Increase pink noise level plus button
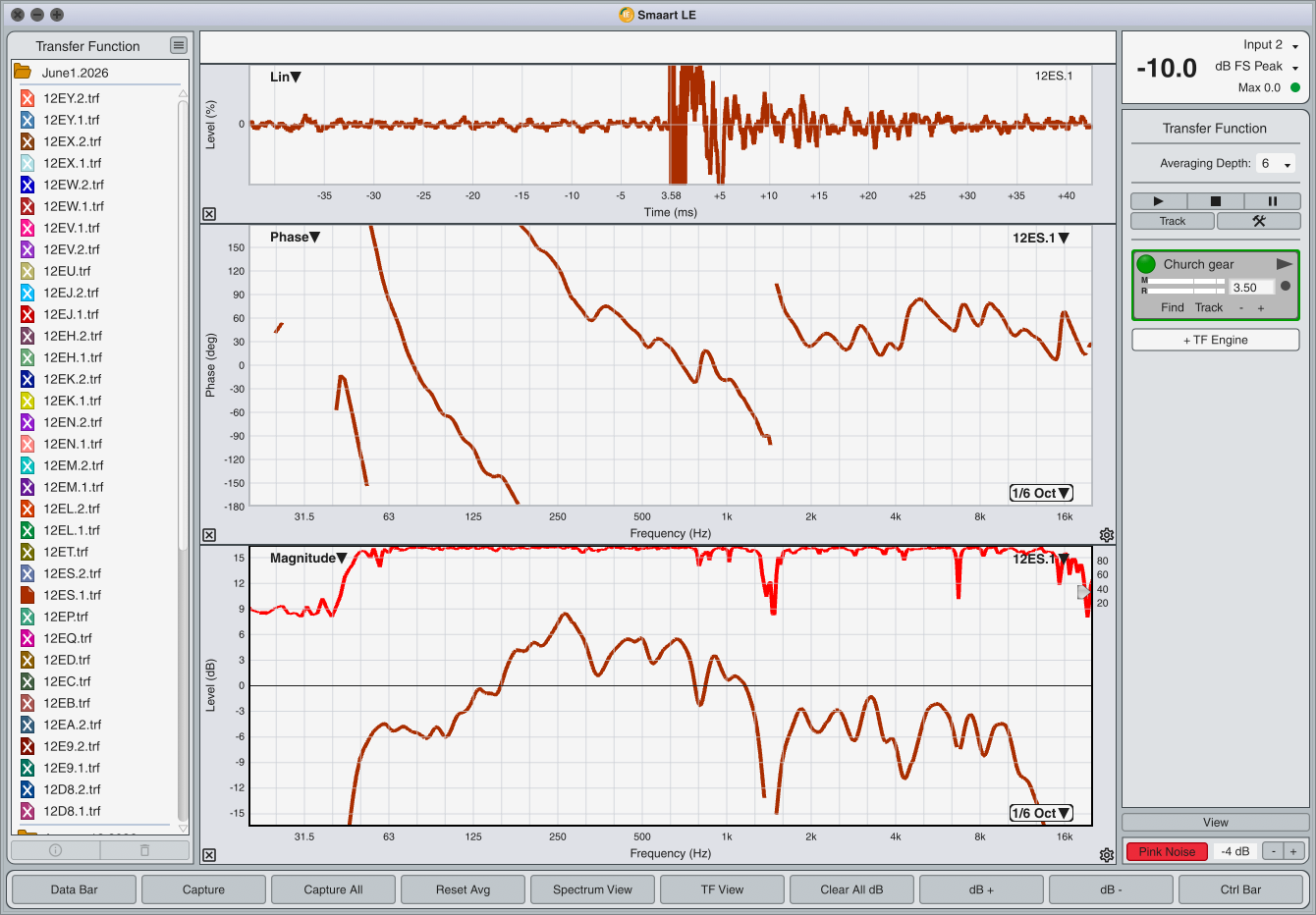Image resolution: width=1316 pixels, height=915 pixels. (x=1293, y=851)
